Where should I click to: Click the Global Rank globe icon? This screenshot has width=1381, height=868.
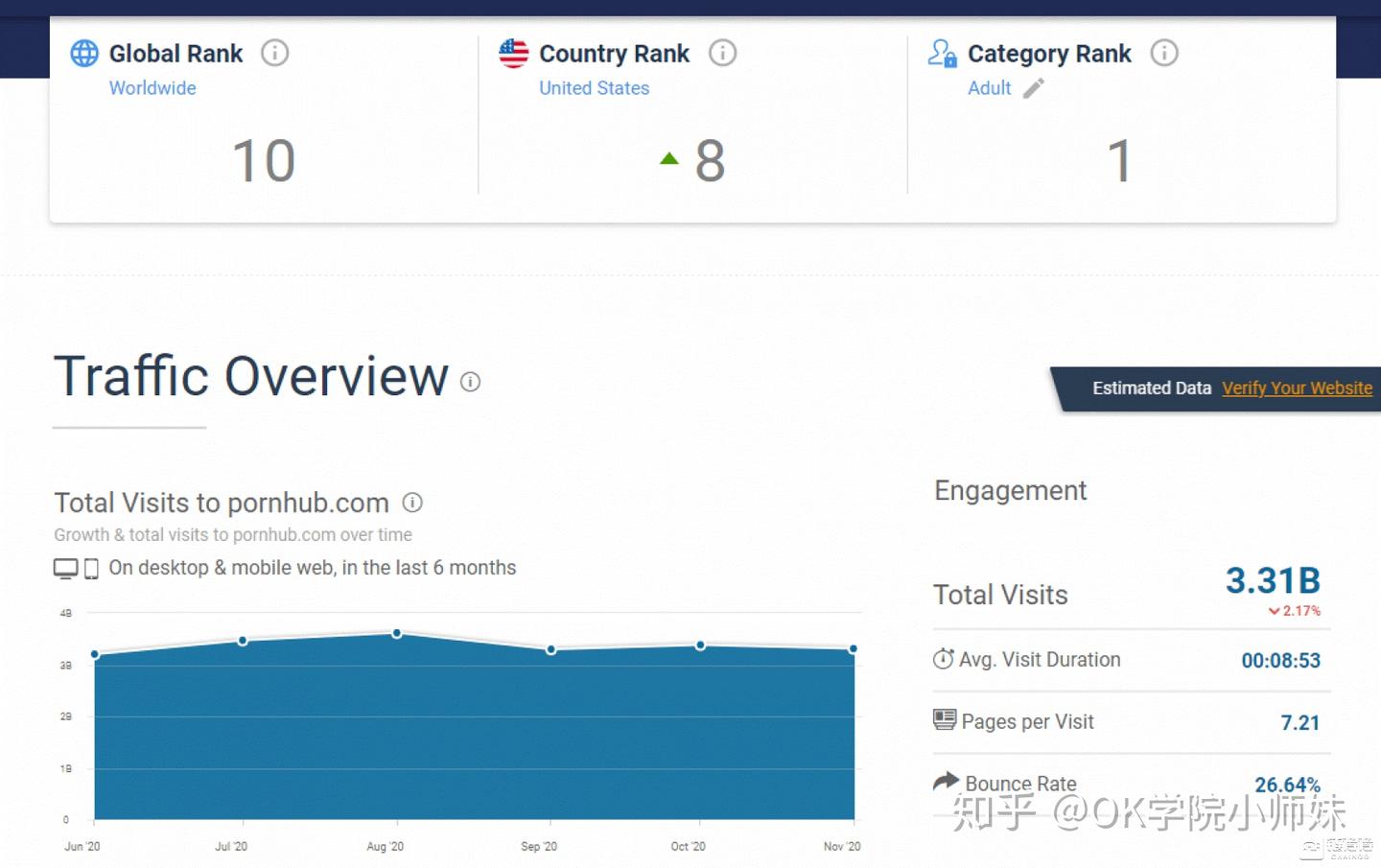click(84, 54)
